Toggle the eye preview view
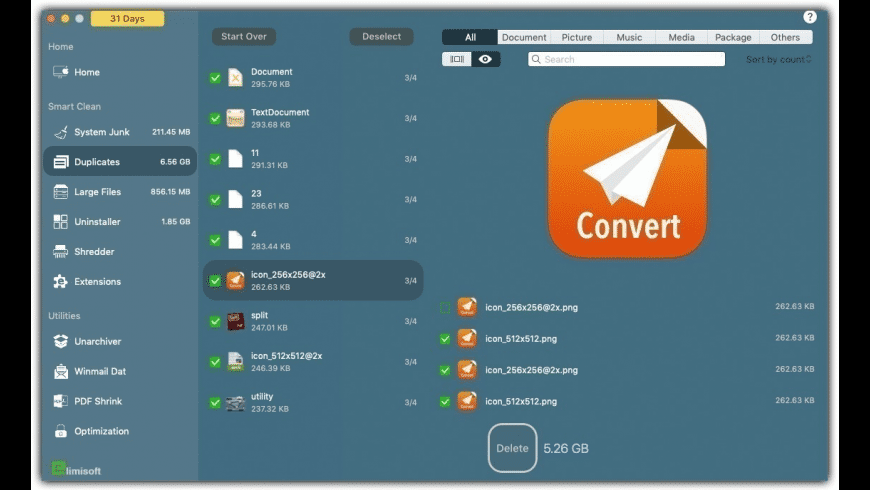 pos(485,59)
